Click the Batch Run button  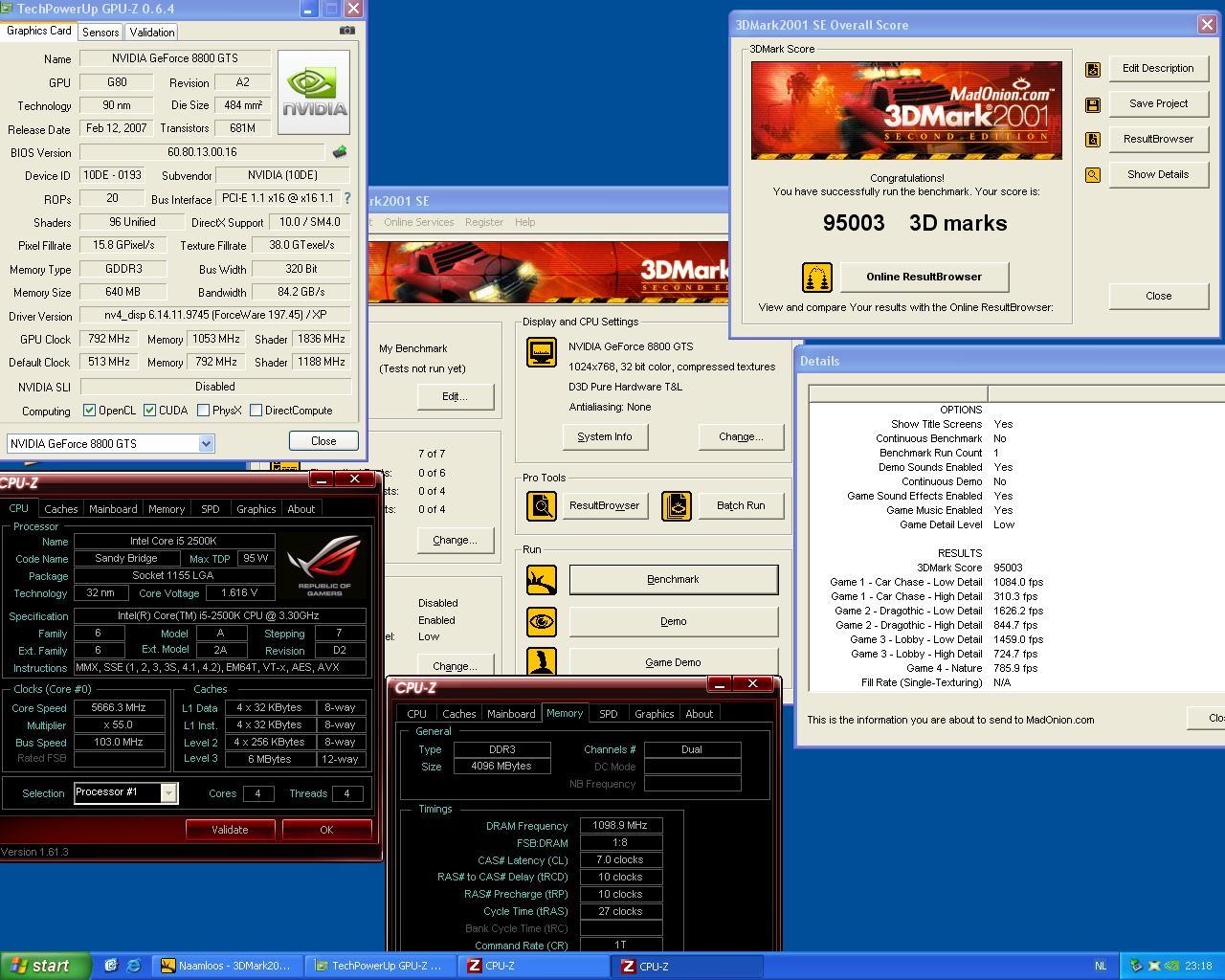click(741, 505)
